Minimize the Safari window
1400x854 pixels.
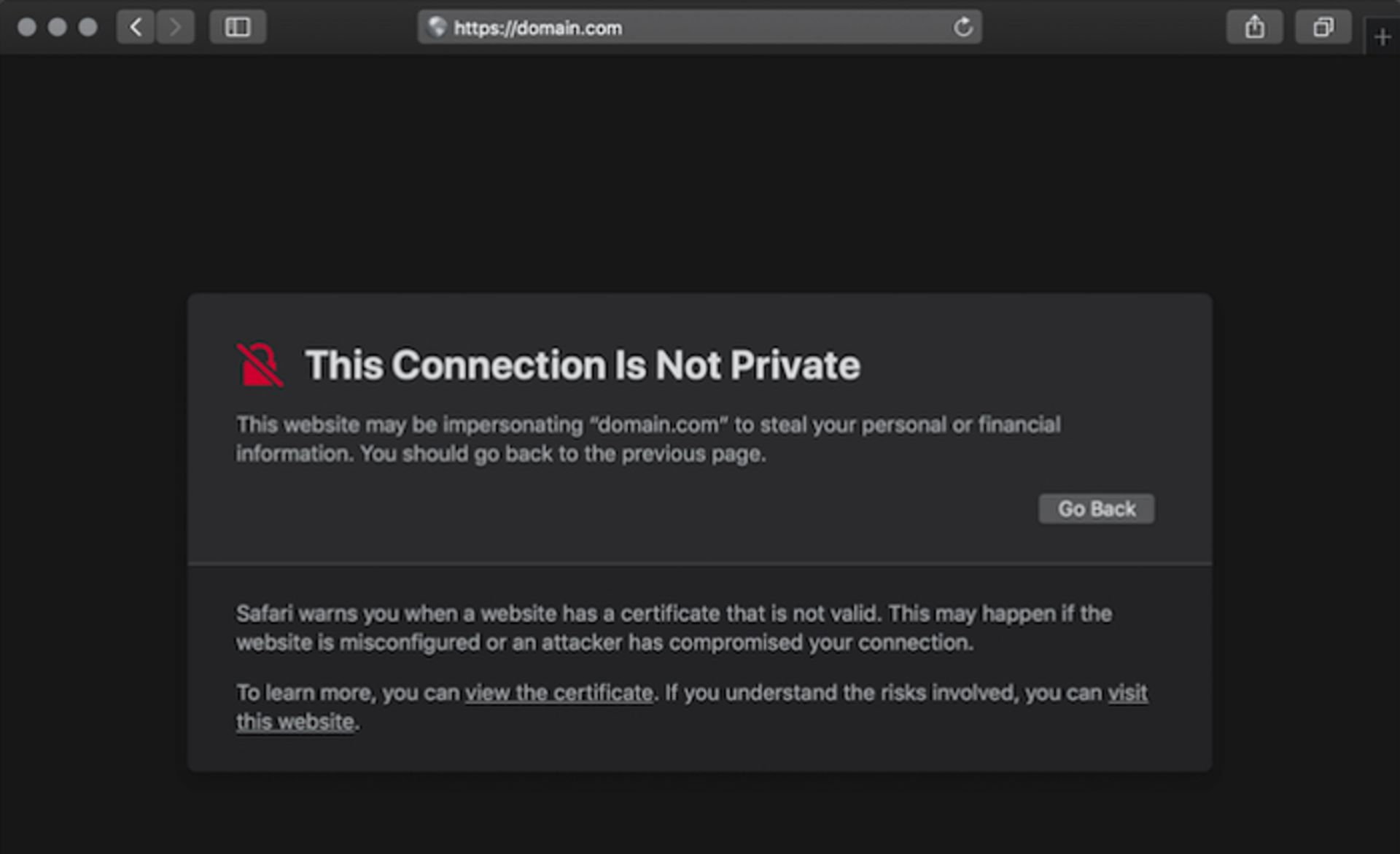[58, 28]
